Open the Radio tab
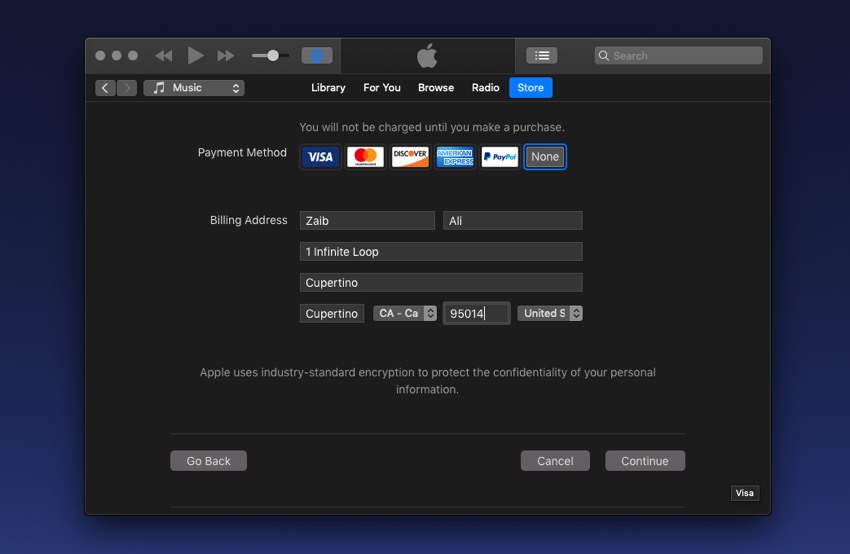The image size is (850, 554). tap(485, 88)
